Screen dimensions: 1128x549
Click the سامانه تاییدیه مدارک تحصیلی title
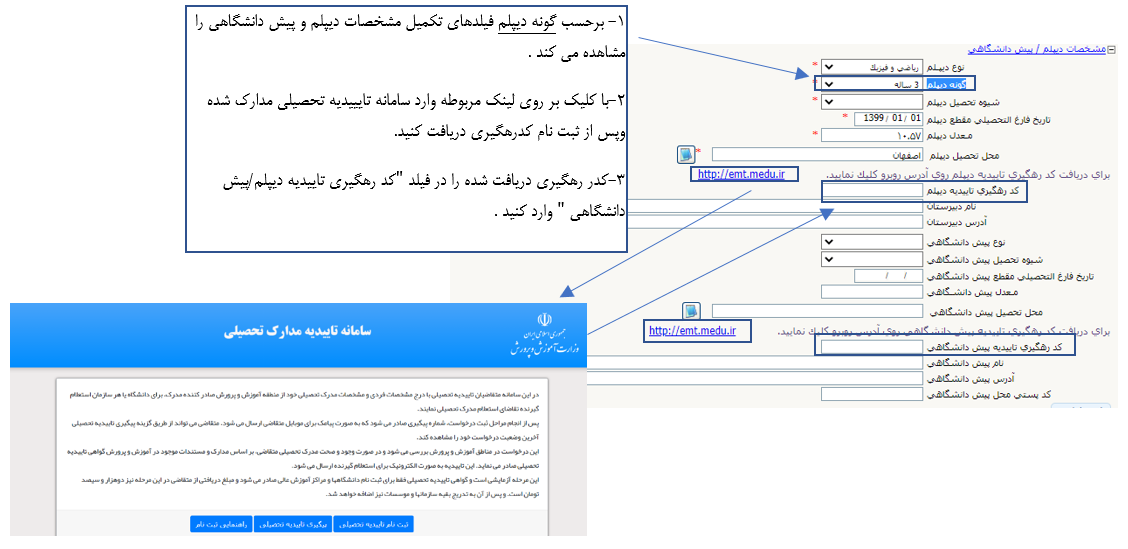pos(298,332)
